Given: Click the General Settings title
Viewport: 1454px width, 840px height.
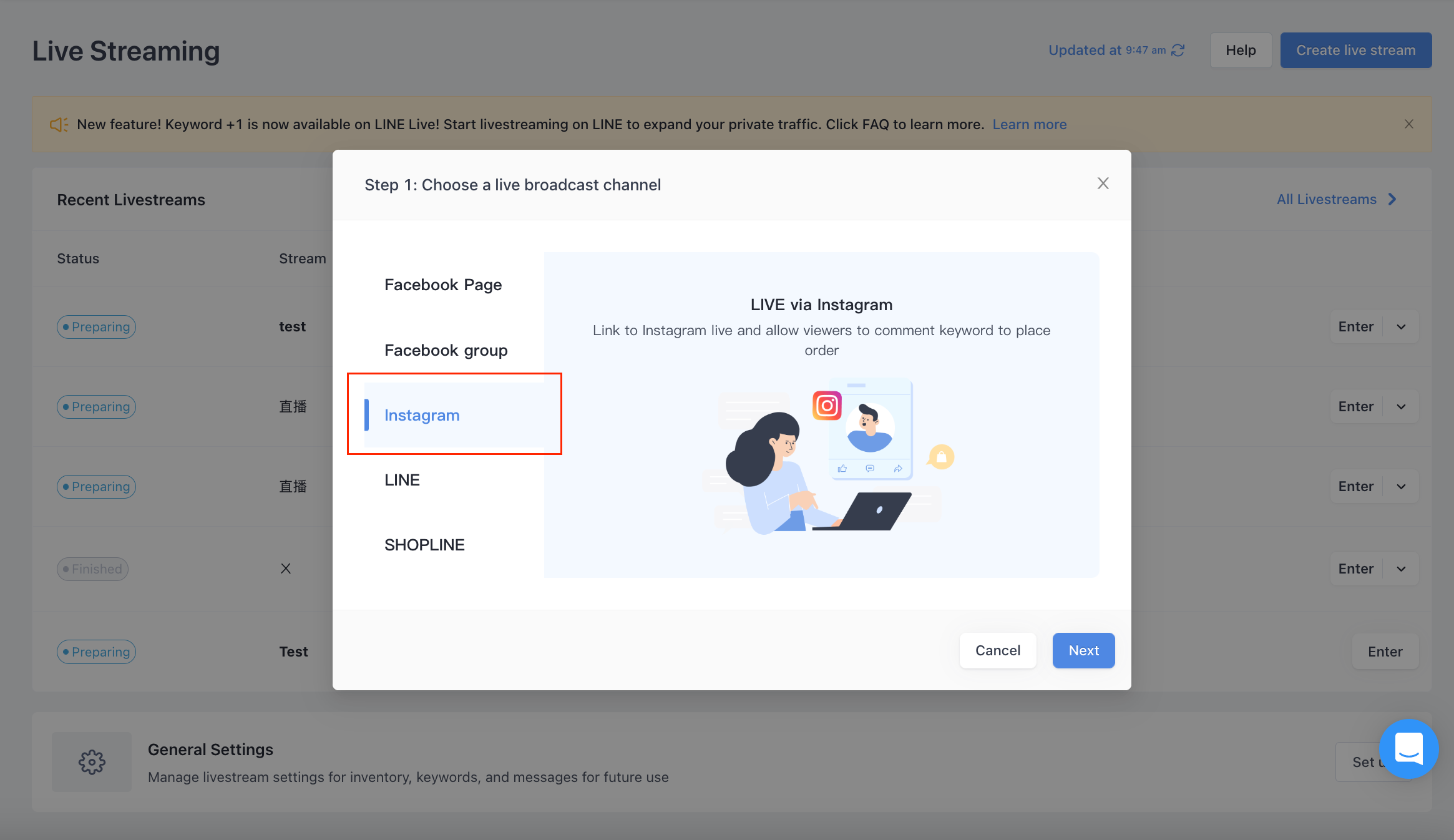Looking at the screenshot, I should coord(210,750).
